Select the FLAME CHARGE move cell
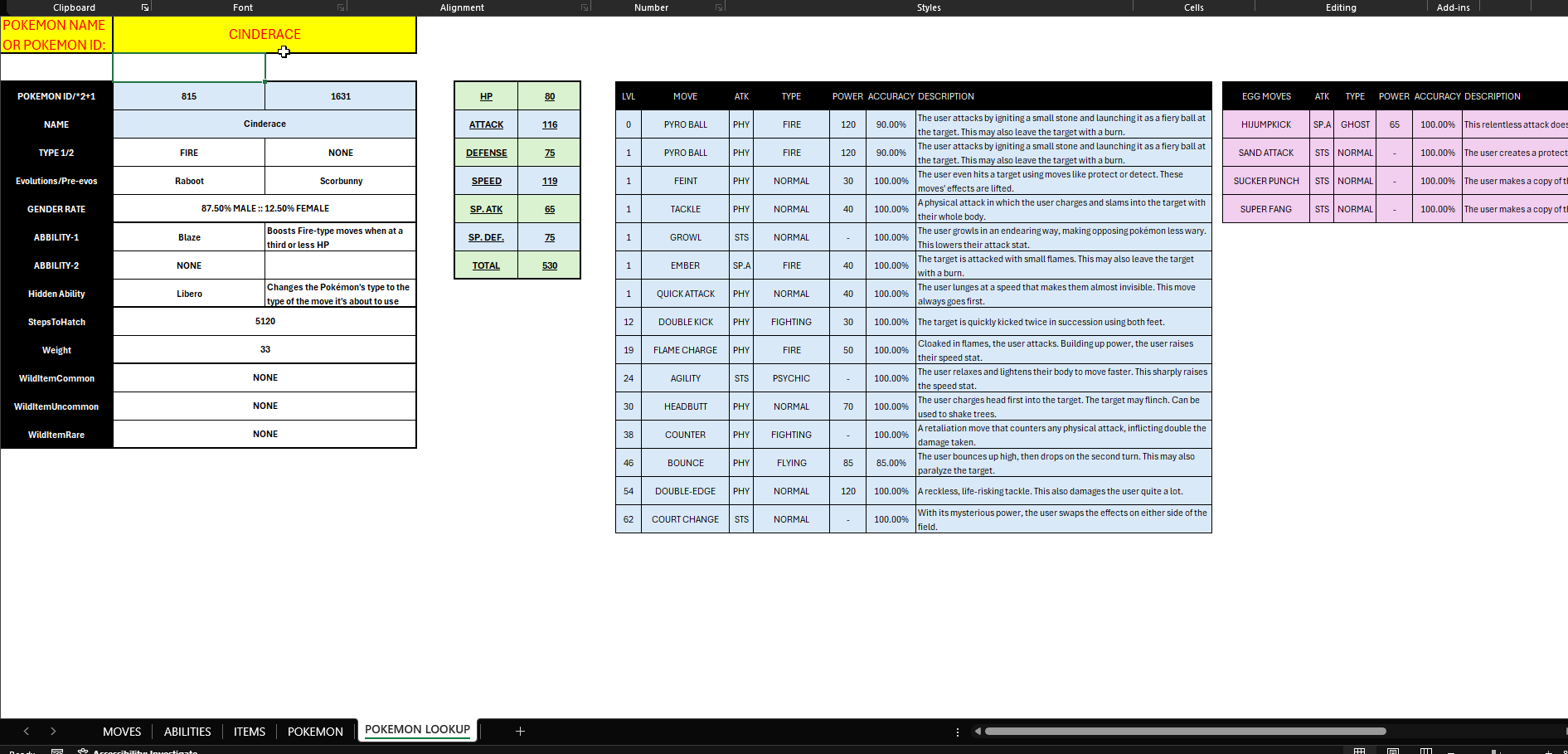The image size is (1568, 754). (x=685, y=350)
